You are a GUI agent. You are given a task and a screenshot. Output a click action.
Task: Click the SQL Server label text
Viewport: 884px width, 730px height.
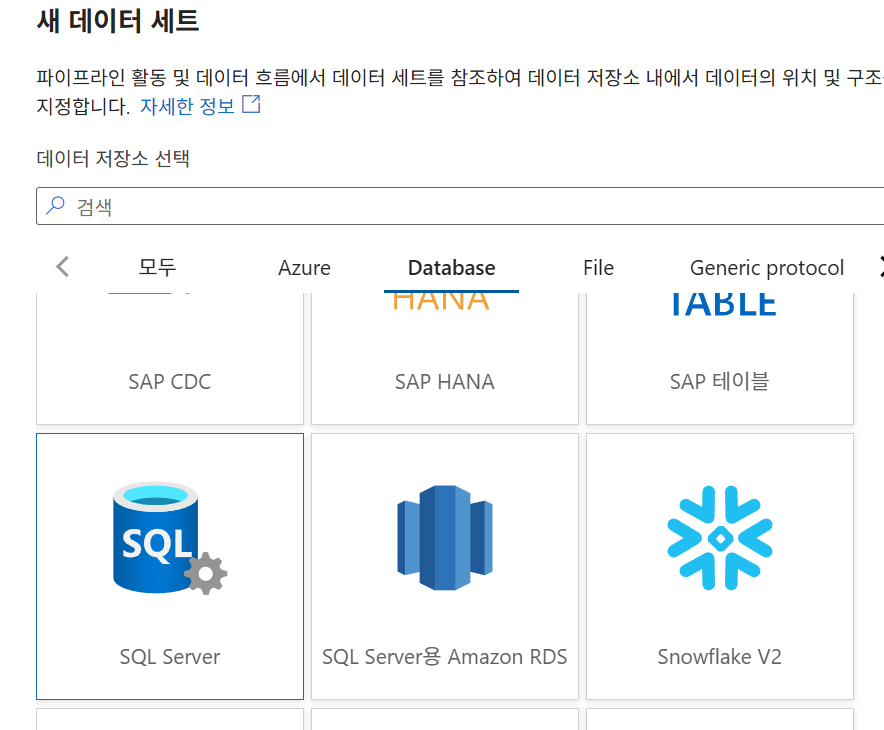click(x=170, y=657)
